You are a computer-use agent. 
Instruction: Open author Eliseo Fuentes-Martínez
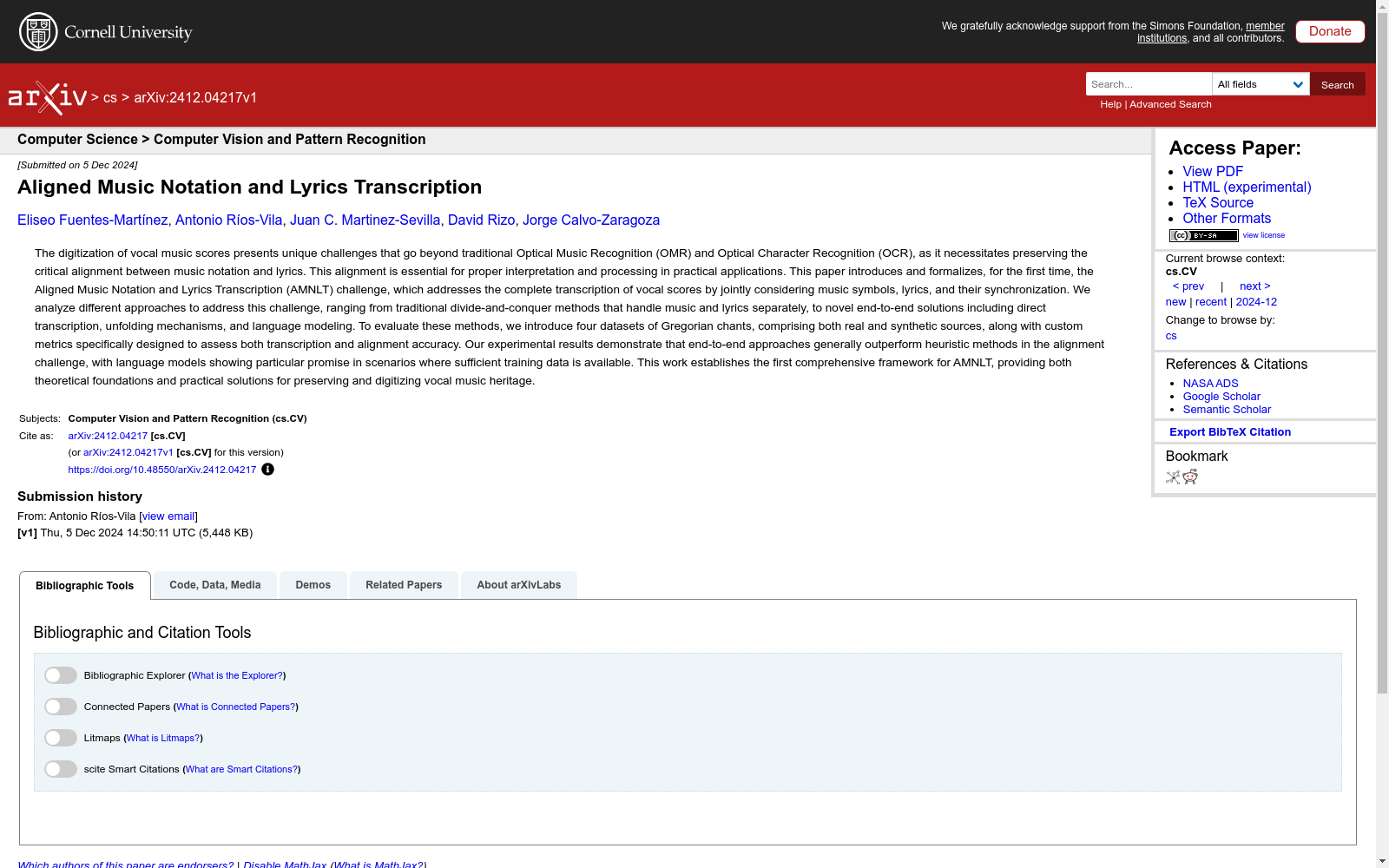tap(93, 220)
